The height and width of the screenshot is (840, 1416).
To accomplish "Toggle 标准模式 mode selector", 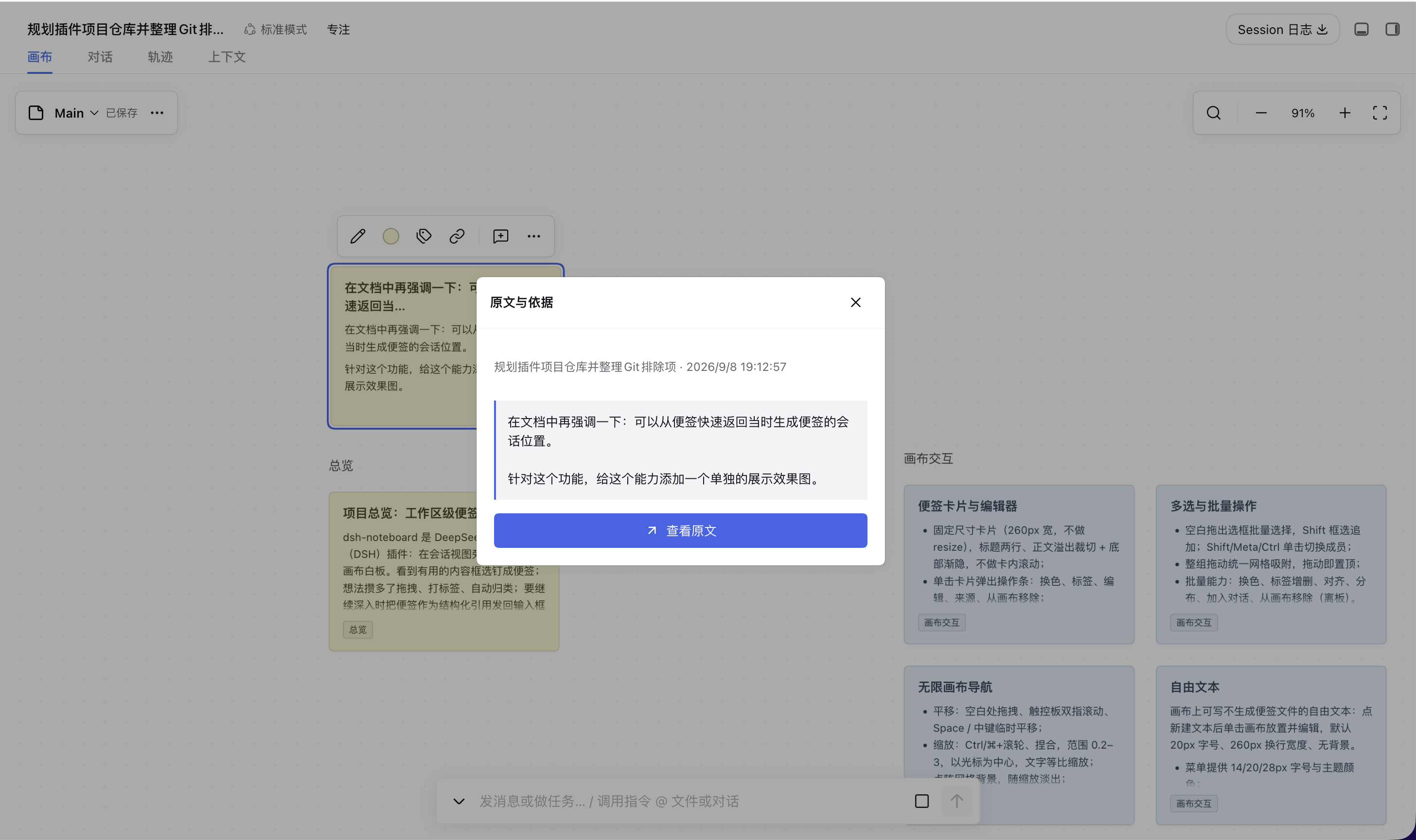I will point(276,30).
